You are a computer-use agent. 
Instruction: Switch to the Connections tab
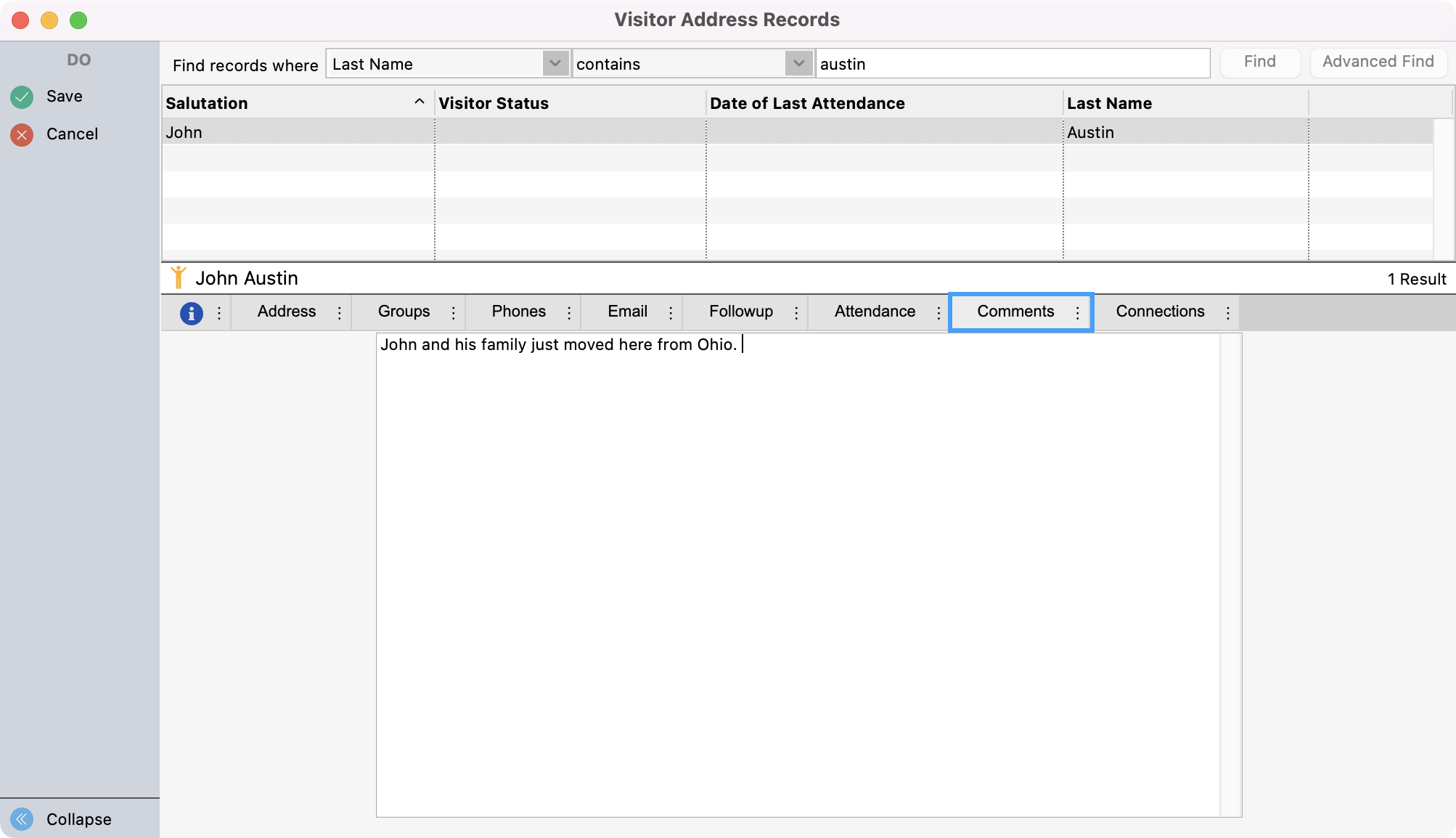(1160, 312)
